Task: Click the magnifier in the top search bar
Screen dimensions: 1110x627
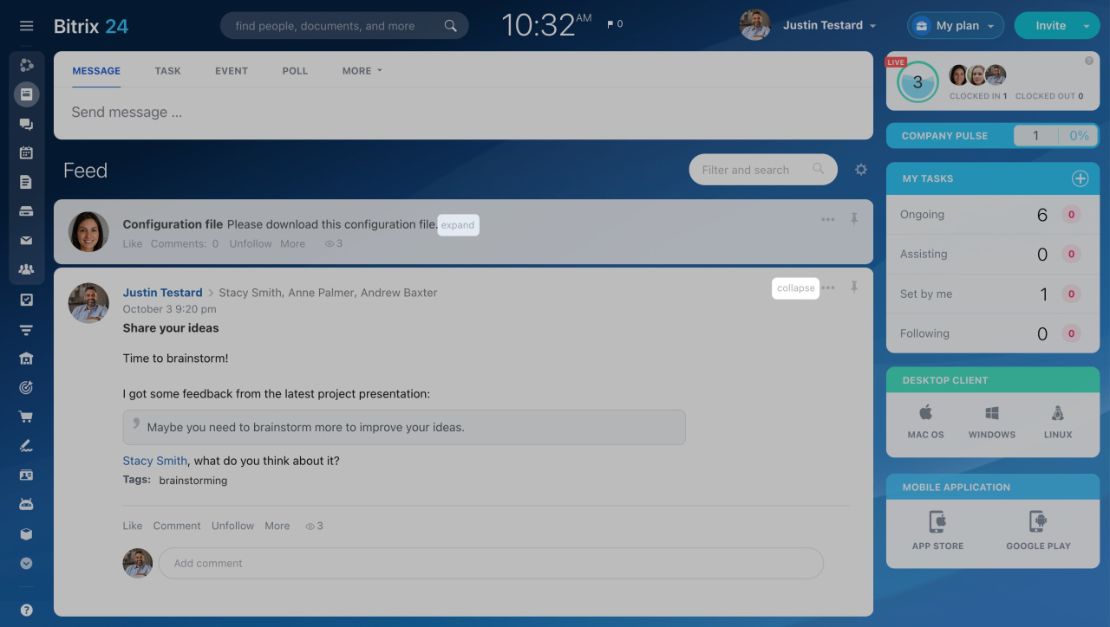Action: [450, 26]
